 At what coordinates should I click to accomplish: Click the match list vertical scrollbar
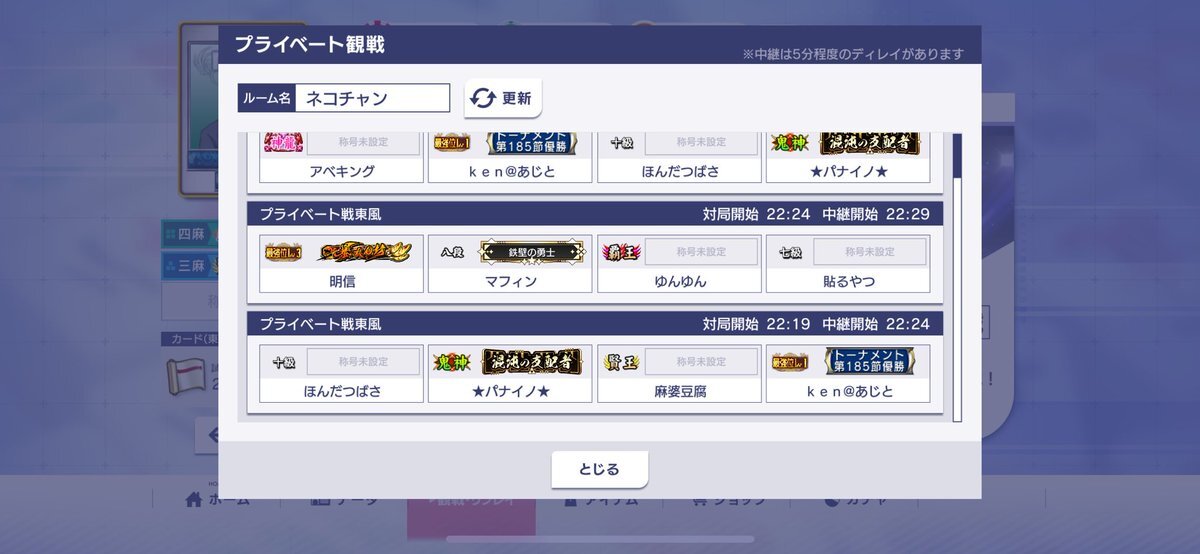point(957,277)
